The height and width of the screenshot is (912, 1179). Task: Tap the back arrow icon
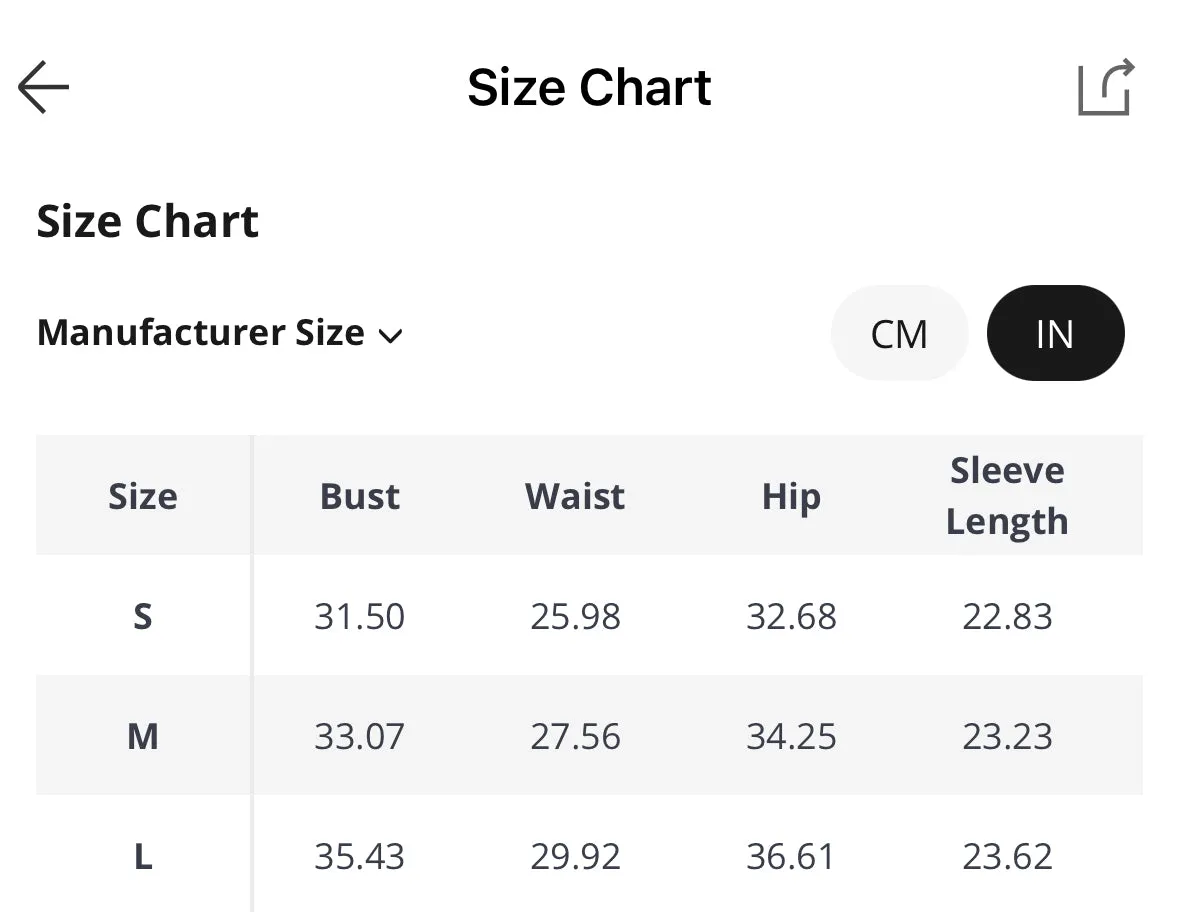[x=44, y=87]
